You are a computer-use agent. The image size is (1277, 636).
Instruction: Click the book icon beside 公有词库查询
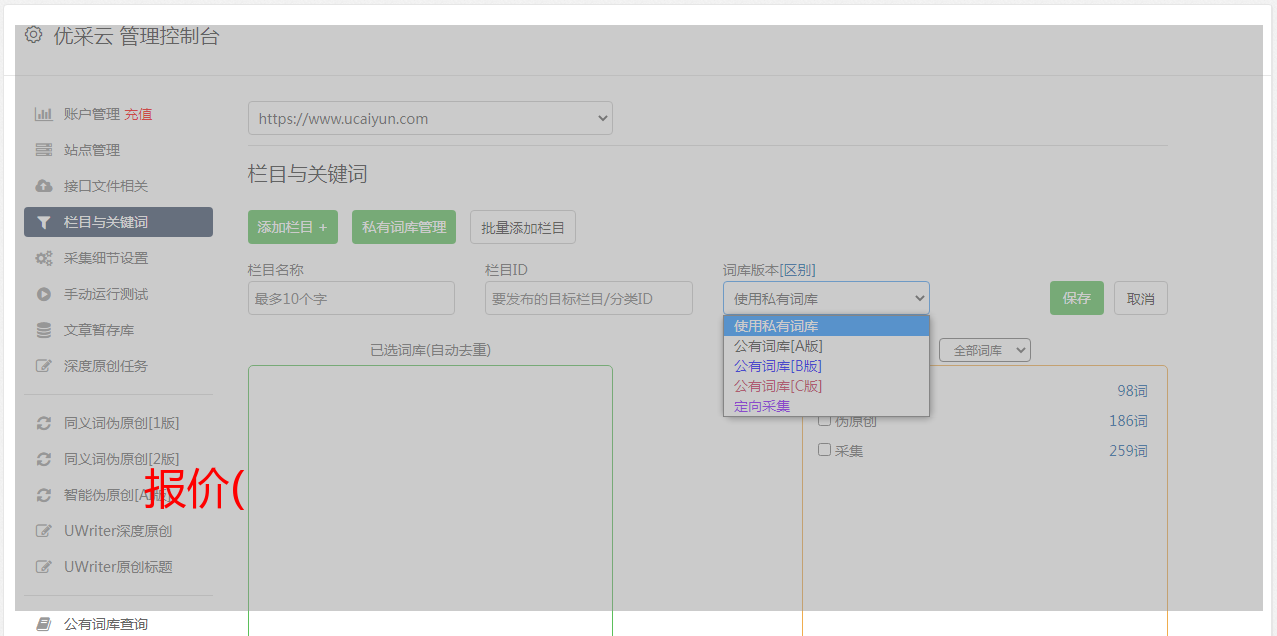tap(43, 624)
